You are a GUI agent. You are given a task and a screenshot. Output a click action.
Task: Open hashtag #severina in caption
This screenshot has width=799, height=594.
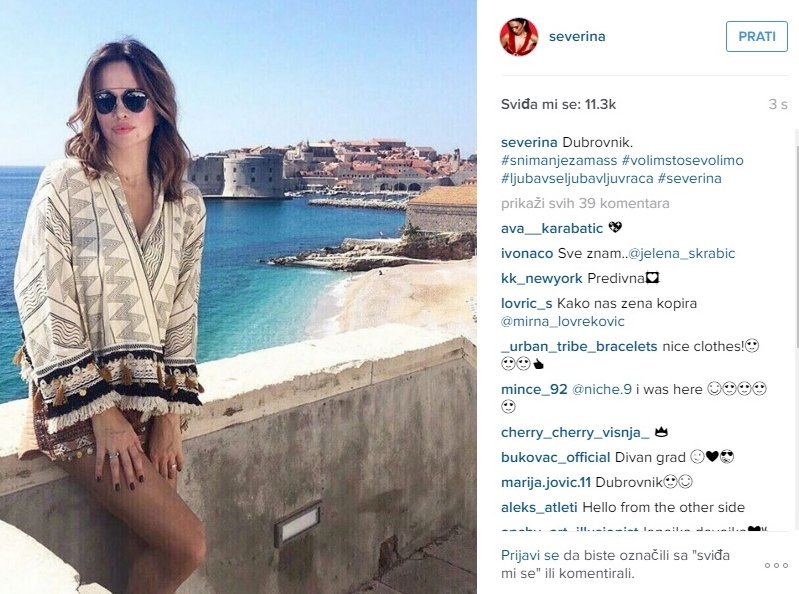pos(689,178)
